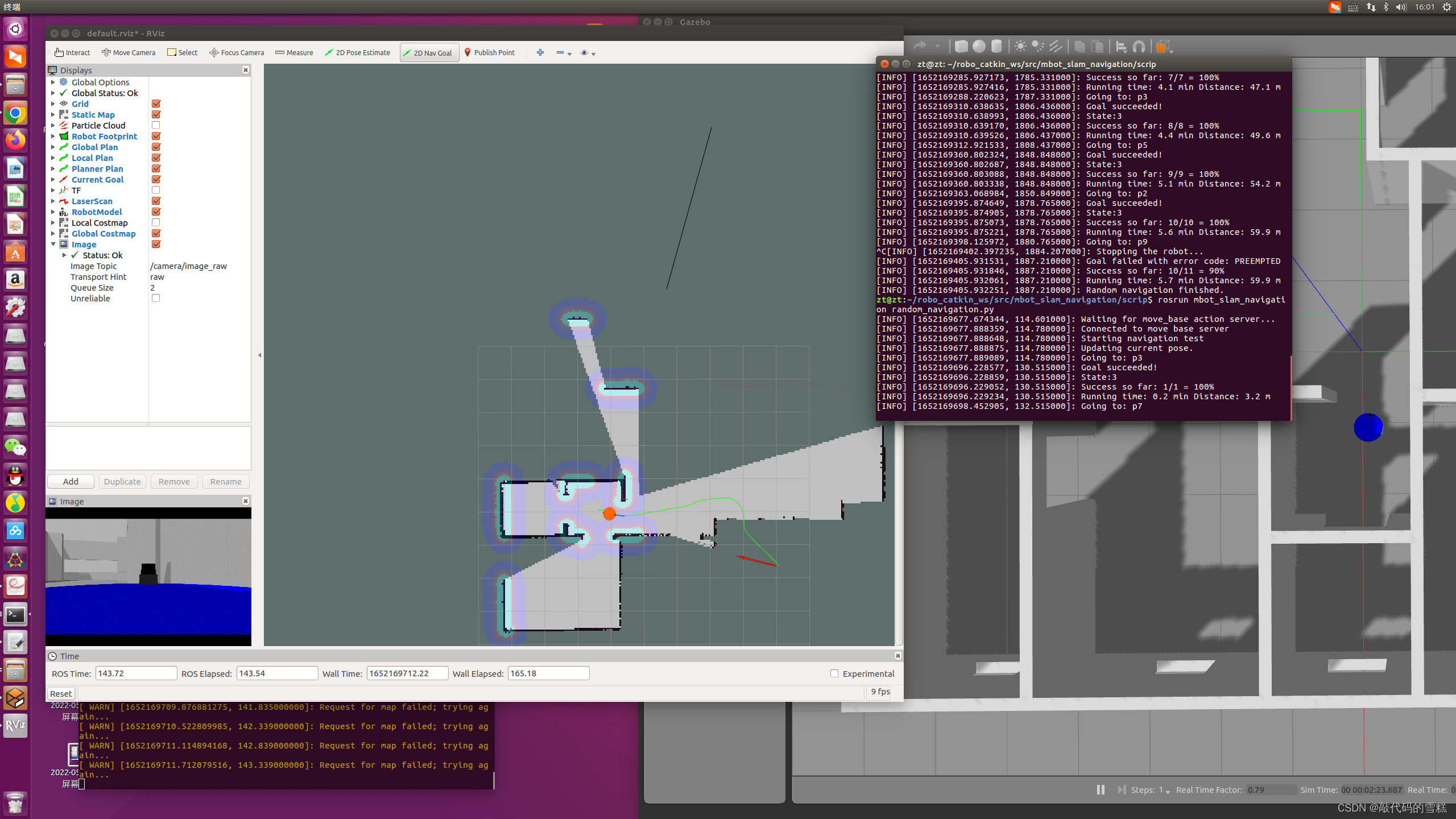Close the Time panel
Image resolution: width=1456 pixels, height=819 pixels.
[897, 656]
